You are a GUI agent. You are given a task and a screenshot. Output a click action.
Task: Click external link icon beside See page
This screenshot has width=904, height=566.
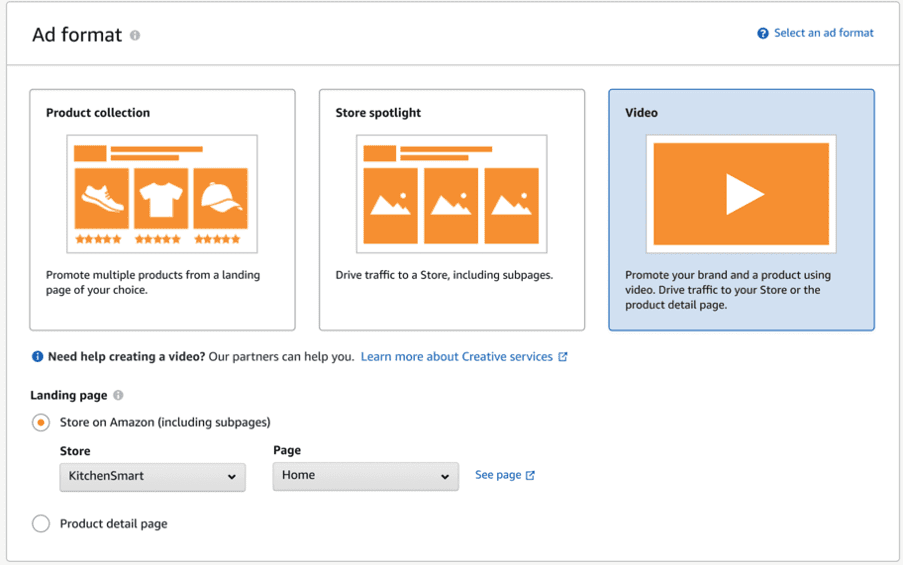tap(530, 476)
